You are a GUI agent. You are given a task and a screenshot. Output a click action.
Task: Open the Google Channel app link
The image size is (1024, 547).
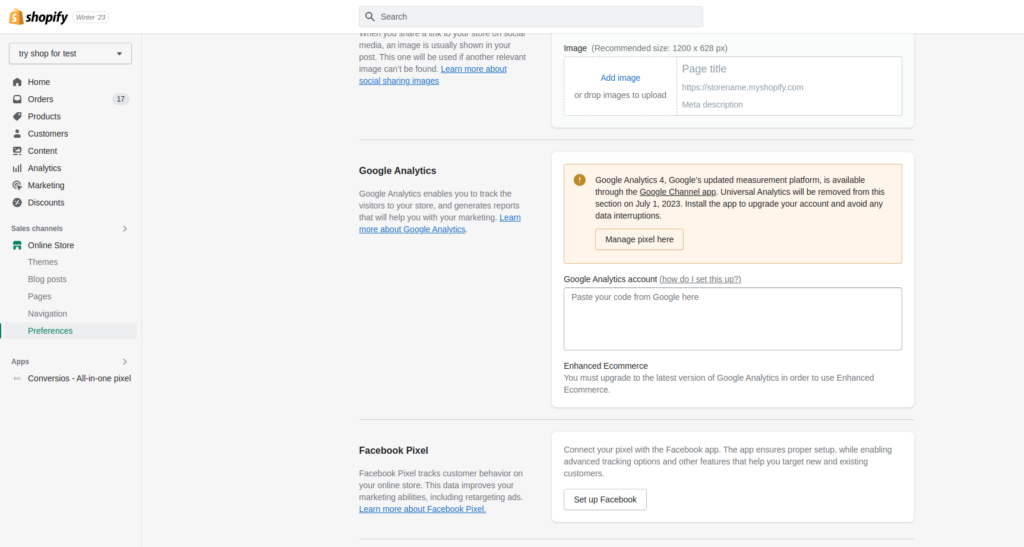click(x=677, y=192)
